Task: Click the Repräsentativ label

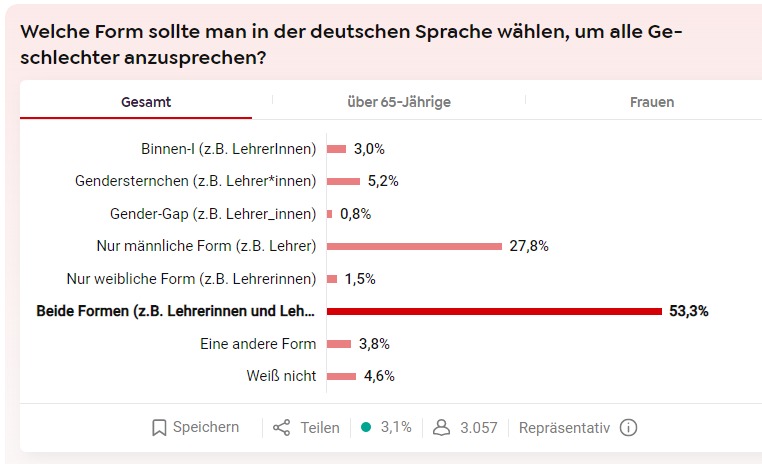Action: [564, 427]
